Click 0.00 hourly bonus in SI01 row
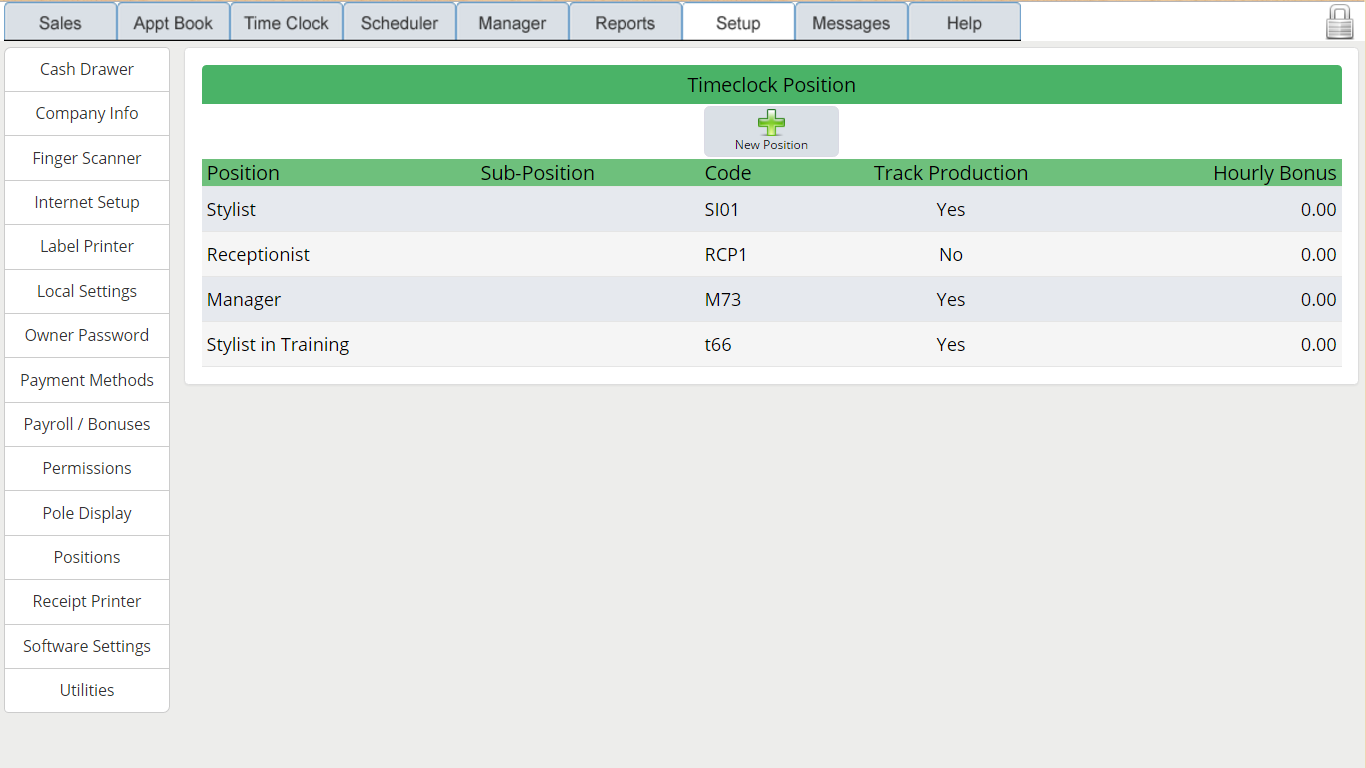Viewport: 1366px width, 768px height. (1318, 209)
